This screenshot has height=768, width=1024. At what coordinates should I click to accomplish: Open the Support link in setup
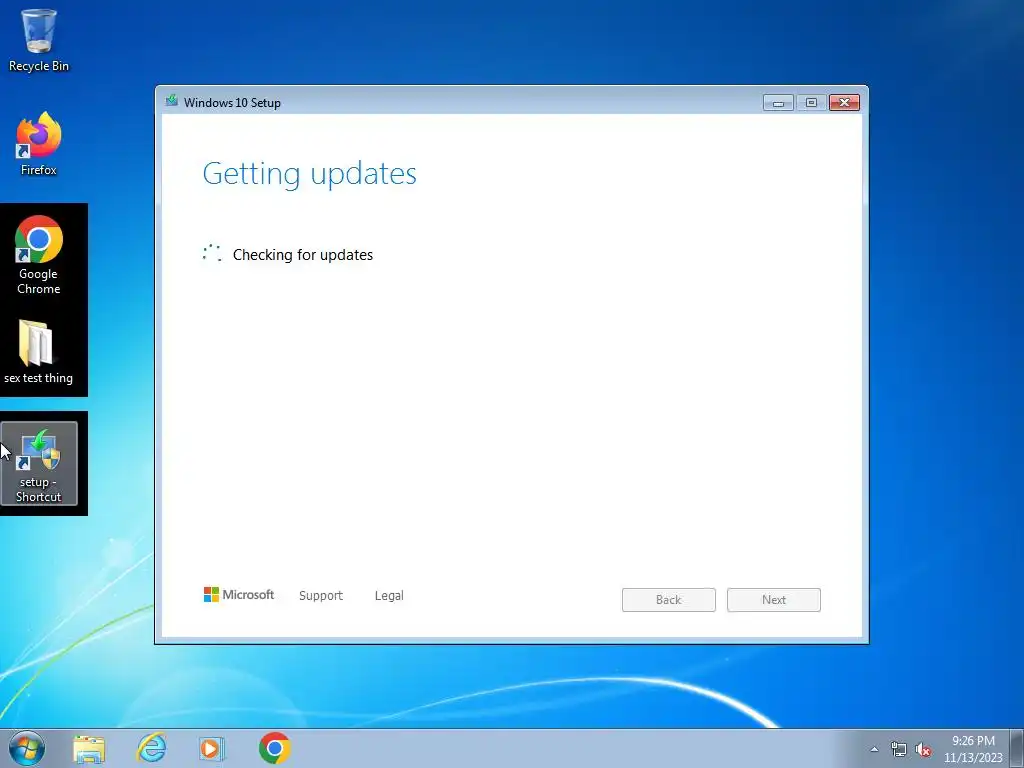[321, 596]
